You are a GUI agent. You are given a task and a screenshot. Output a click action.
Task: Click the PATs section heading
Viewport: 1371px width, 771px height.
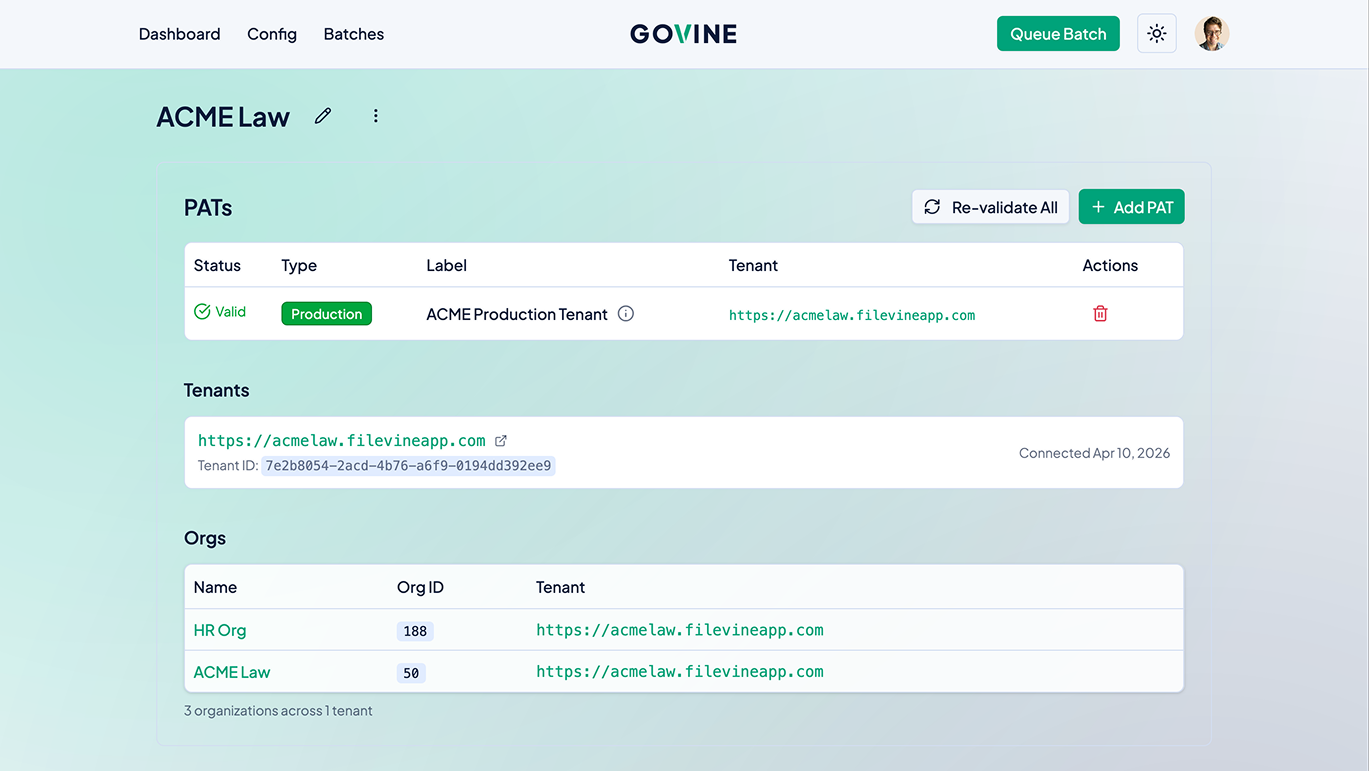click(x=208, y=208)
